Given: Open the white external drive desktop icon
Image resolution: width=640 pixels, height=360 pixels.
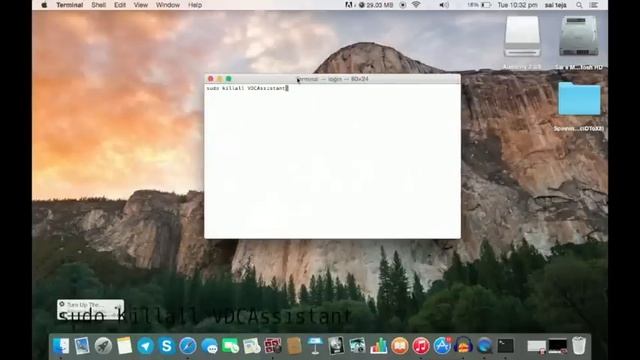Looking at the screenshot, I should (x=522, y=37).
